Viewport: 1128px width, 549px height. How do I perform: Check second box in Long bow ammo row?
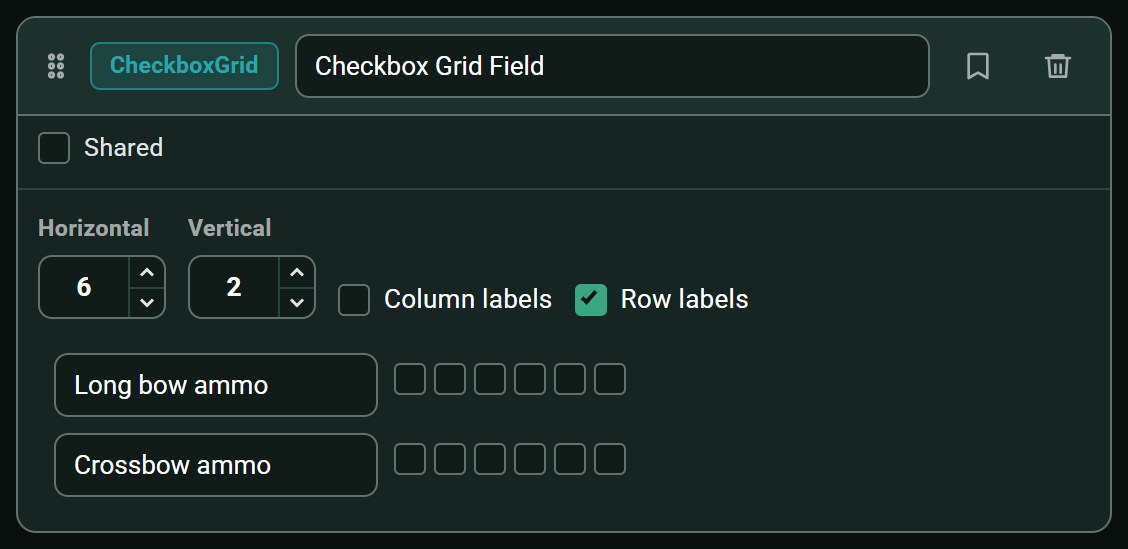click(x=450, y=379)
